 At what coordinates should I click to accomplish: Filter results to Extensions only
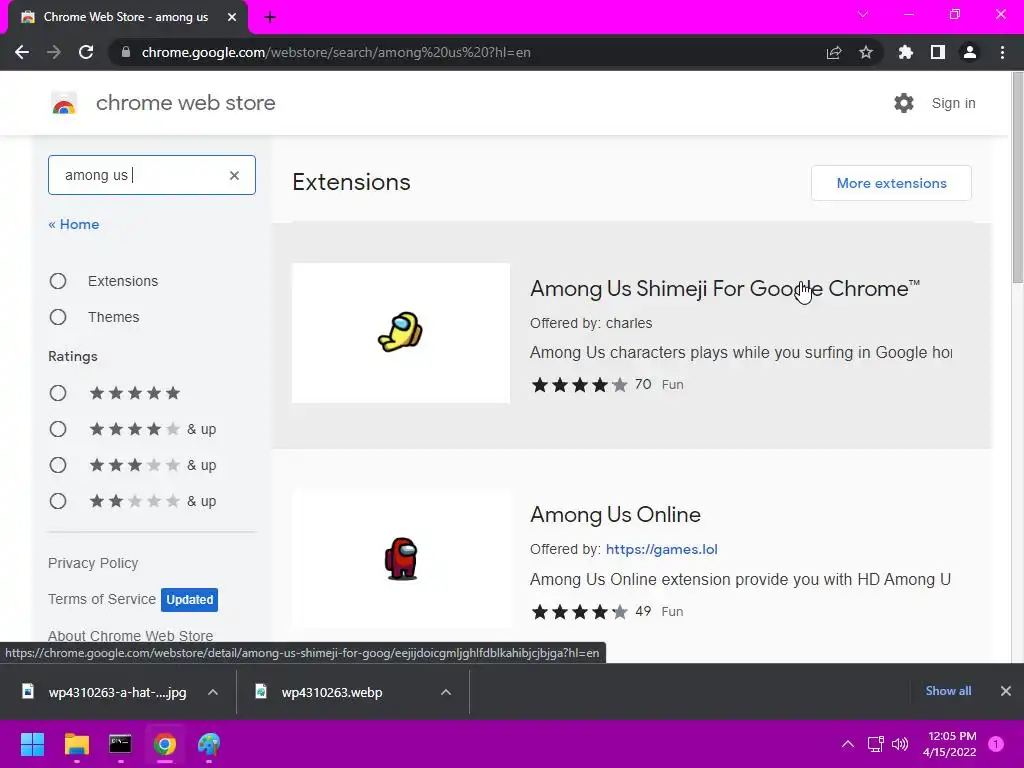point(58,281)
